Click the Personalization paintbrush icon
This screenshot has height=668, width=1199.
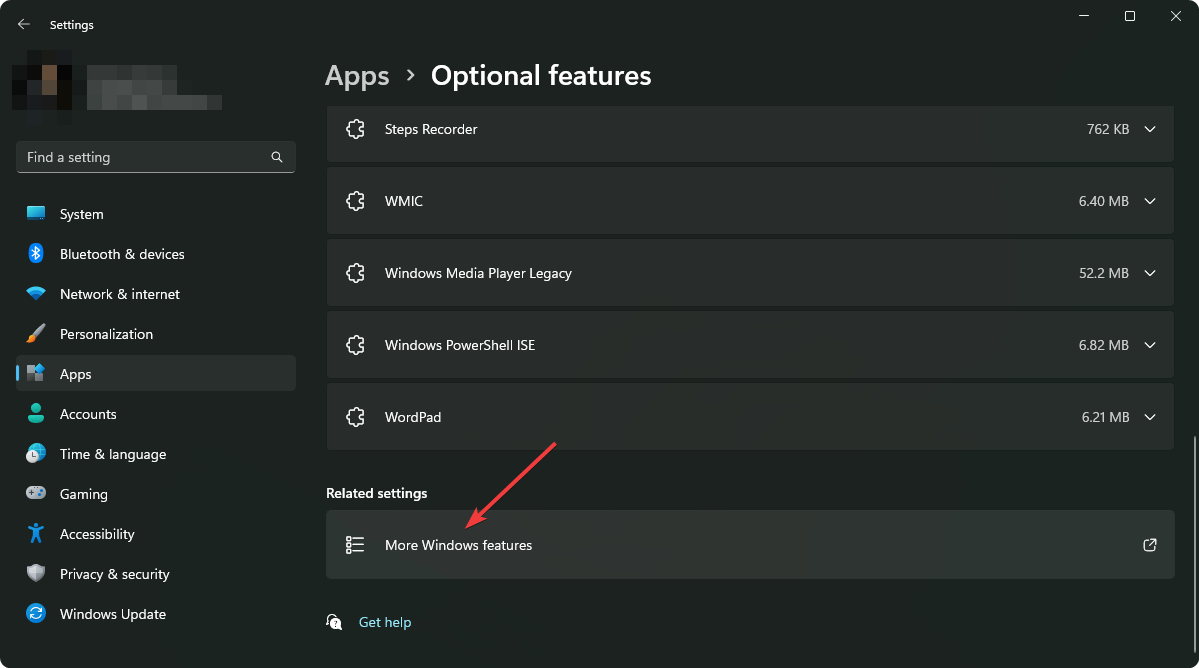[36, 333]
